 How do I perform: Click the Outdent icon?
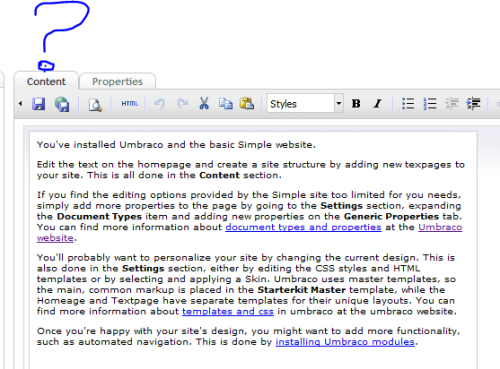coord(452,104)
